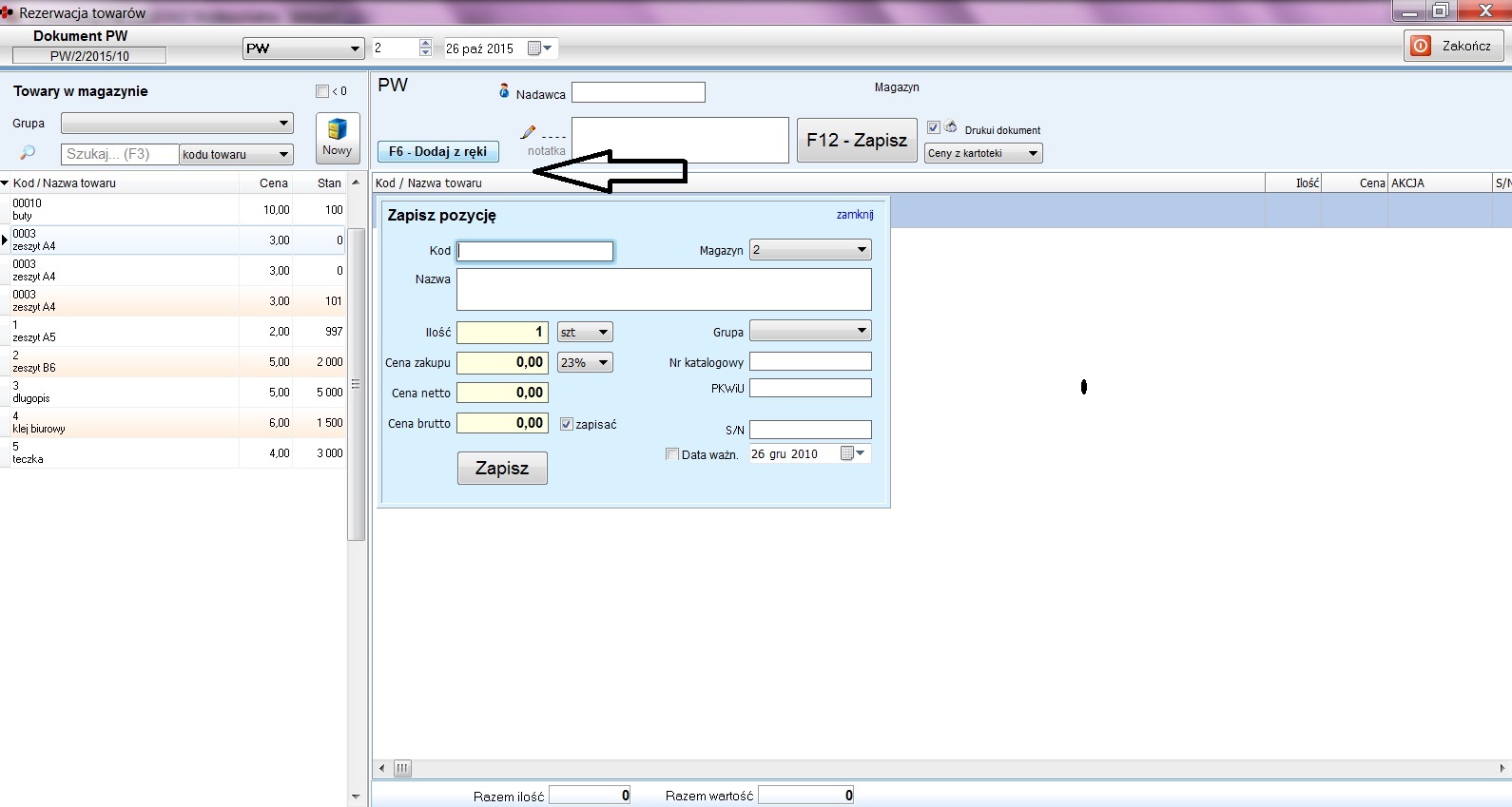This screenshot has width=1512, height=807.
Task: Click the printer icon beside Drukuj dokument
Action: [x=950, y=127]
